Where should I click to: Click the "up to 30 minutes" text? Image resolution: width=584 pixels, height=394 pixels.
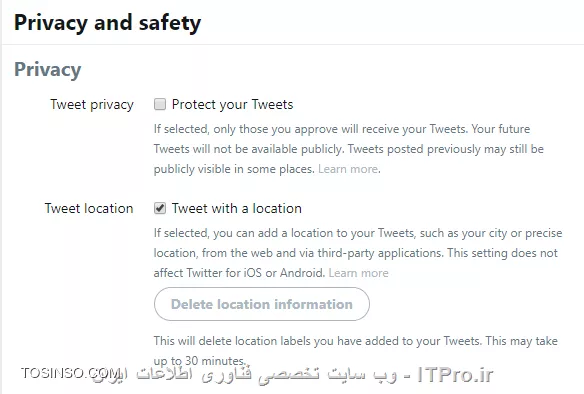point(199,361)
